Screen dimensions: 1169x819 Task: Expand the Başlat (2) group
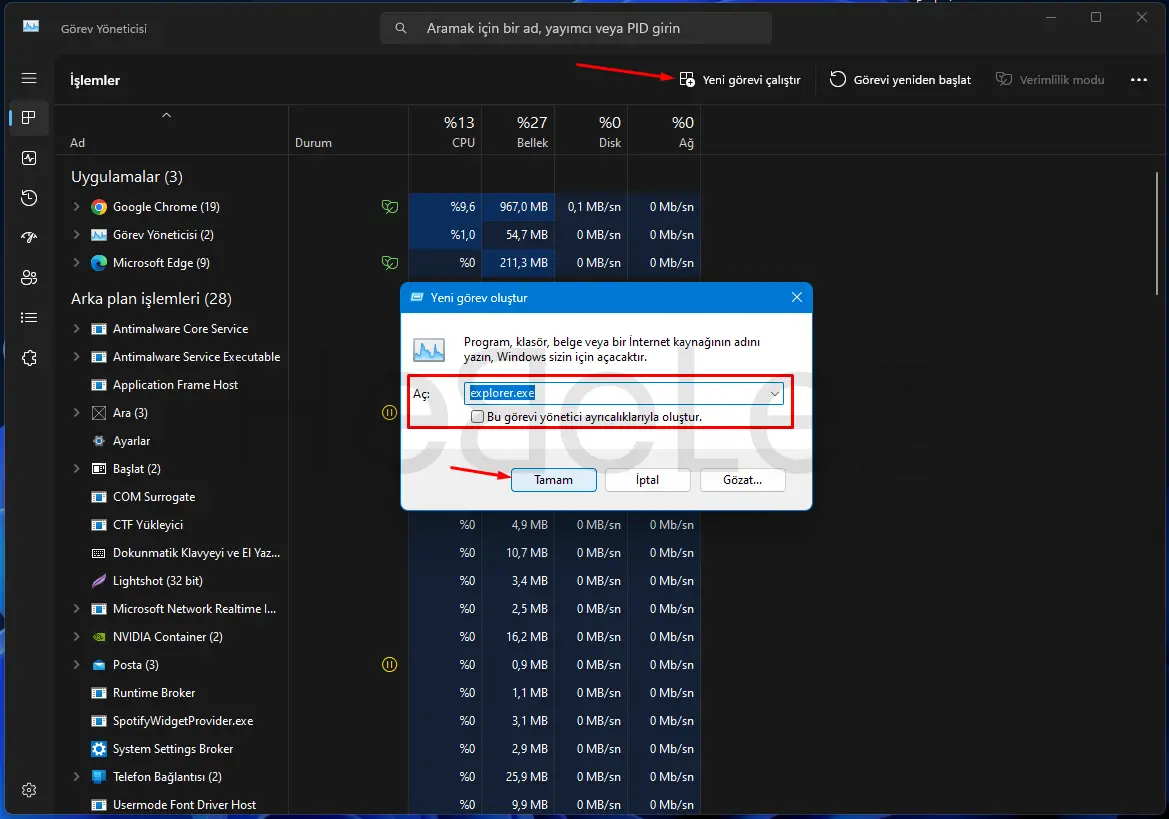click(76, 469)
